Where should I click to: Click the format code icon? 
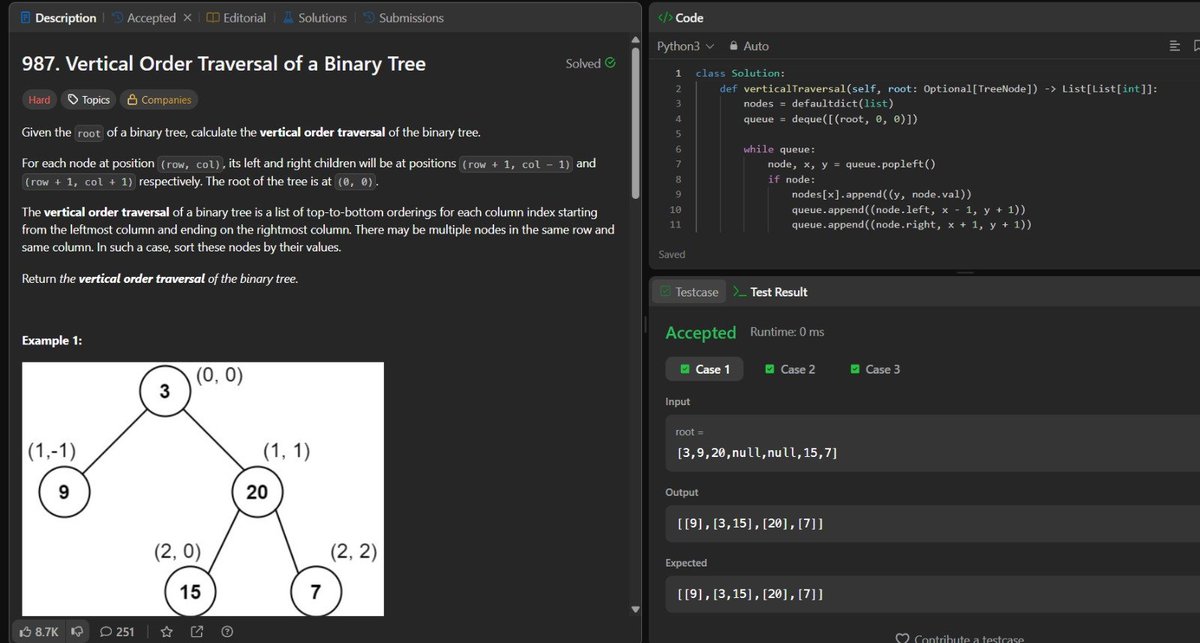point(1175,46)
